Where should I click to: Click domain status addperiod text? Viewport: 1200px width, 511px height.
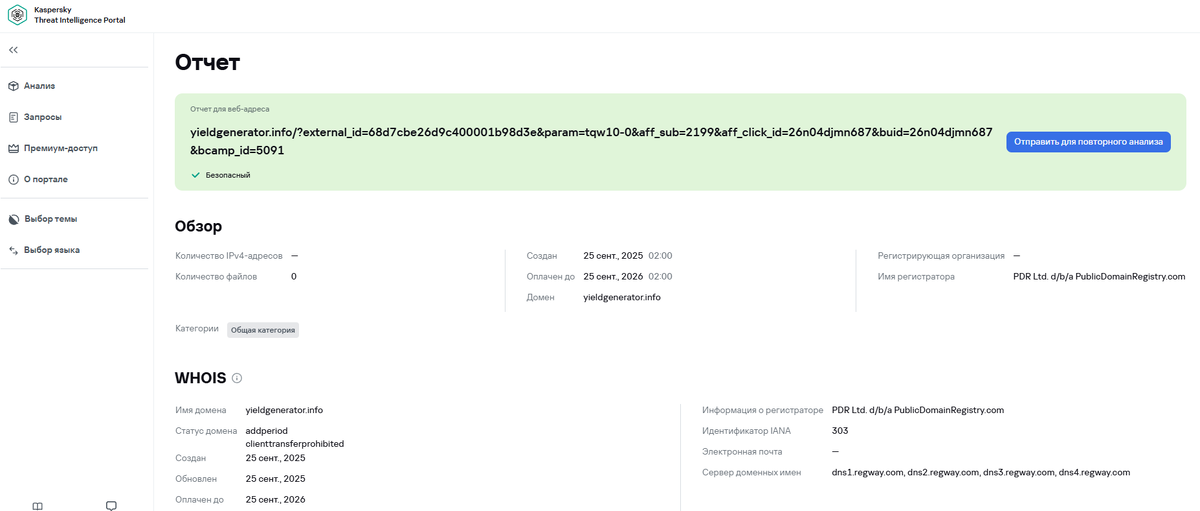(267, 431)
